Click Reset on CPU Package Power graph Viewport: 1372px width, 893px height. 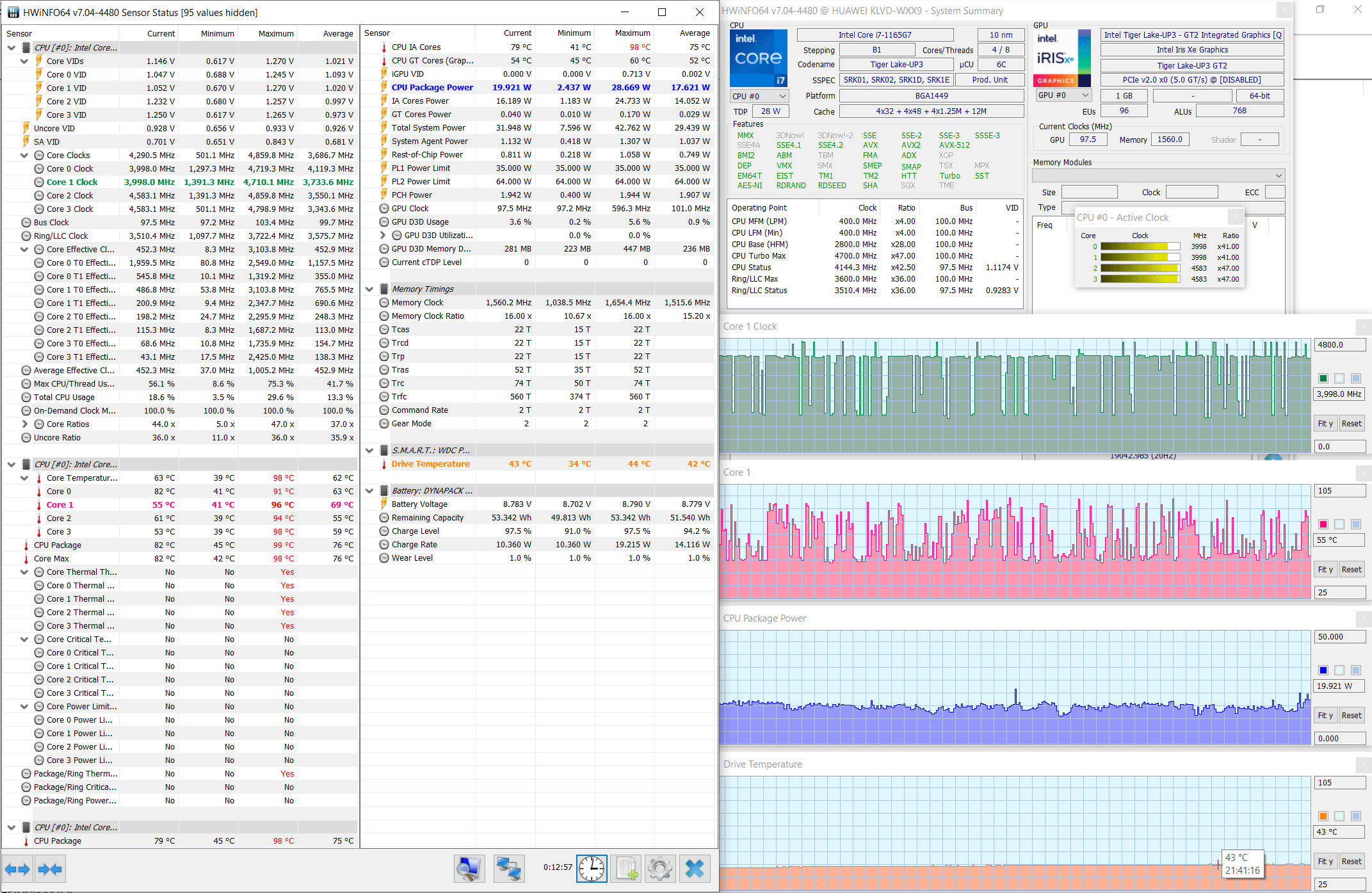[x=1352, y=715]
